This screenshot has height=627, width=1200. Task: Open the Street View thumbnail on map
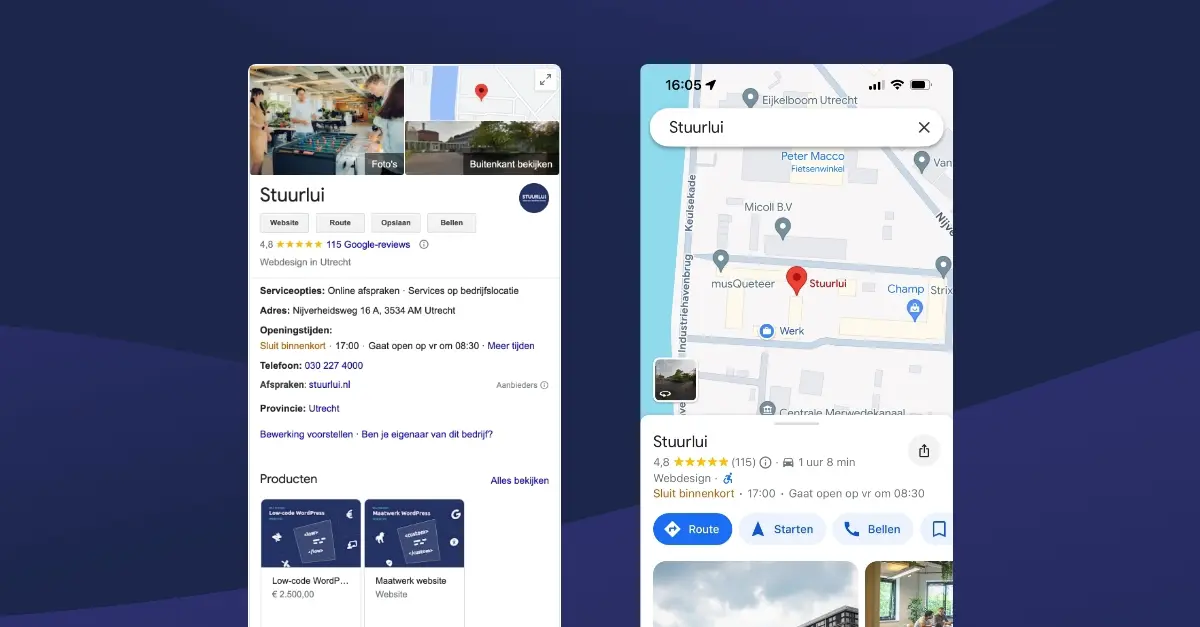tap(675, 380)
